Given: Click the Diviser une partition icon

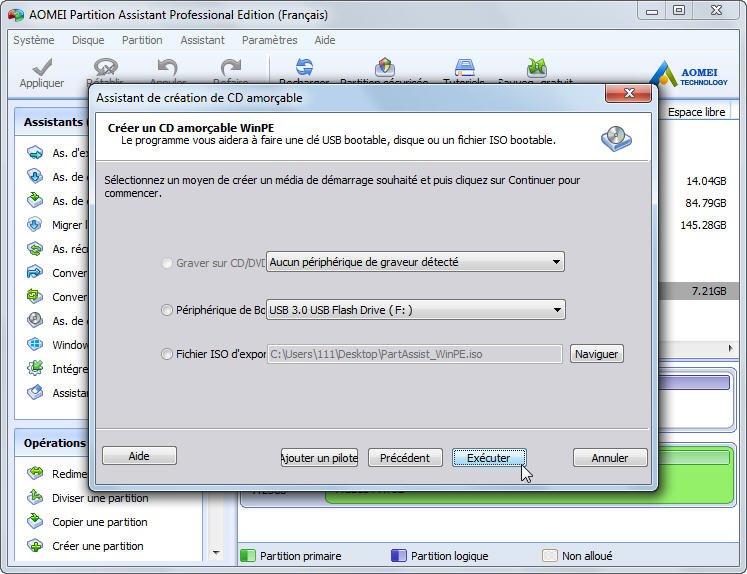Looking at the screenshot, I should pyautogui.click(x=35, y=497).
